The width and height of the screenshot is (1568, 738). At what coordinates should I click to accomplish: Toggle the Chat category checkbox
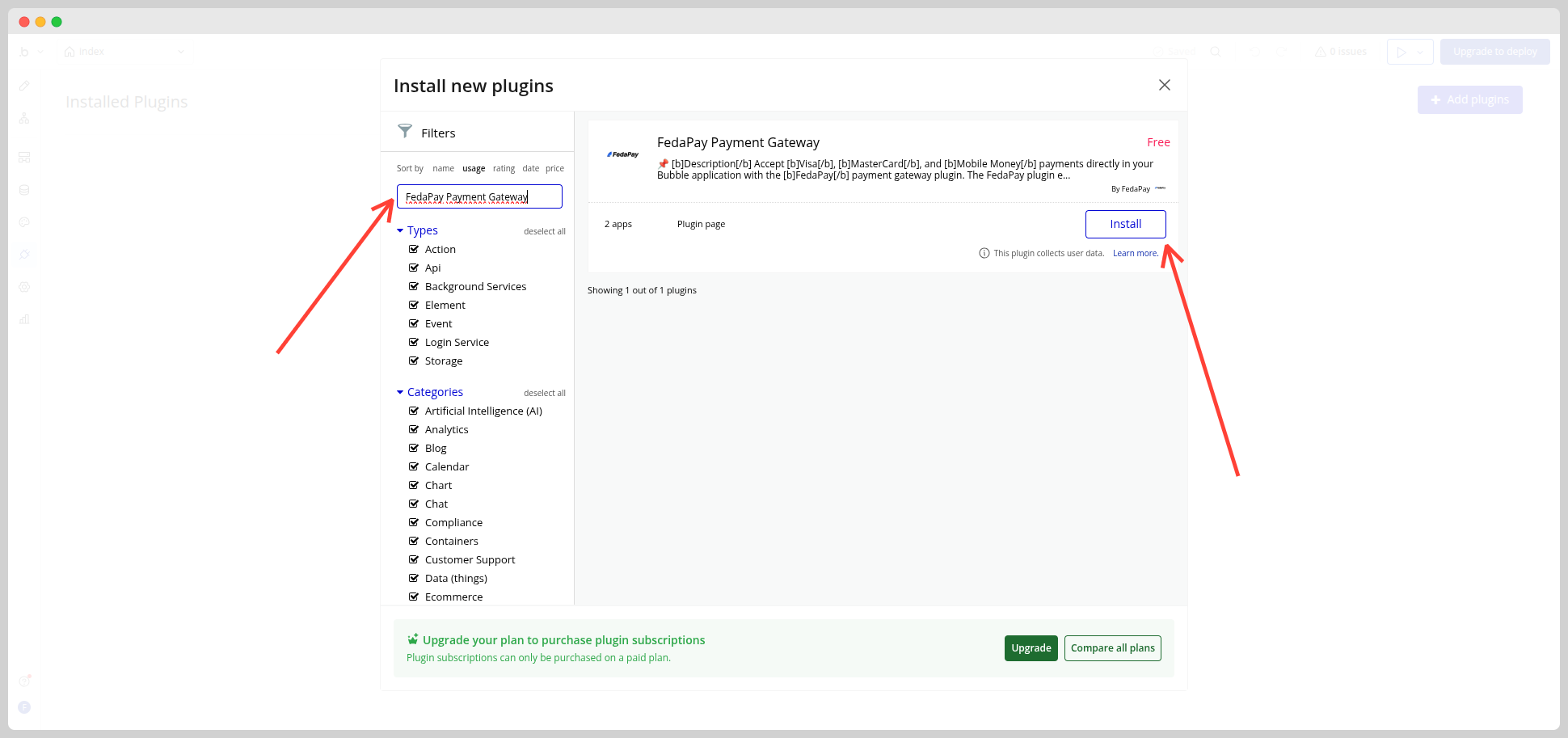414,504
